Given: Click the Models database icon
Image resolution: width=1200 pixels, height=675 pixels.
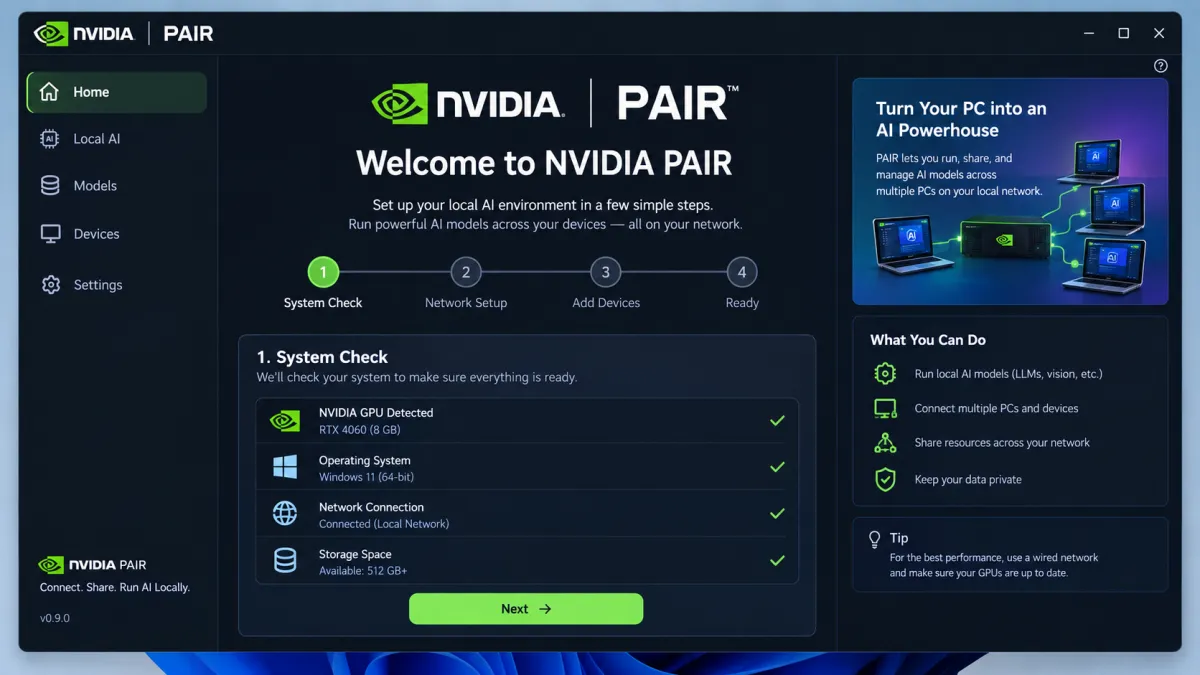Looking at the screenshot, I should [x=49, y=186].
